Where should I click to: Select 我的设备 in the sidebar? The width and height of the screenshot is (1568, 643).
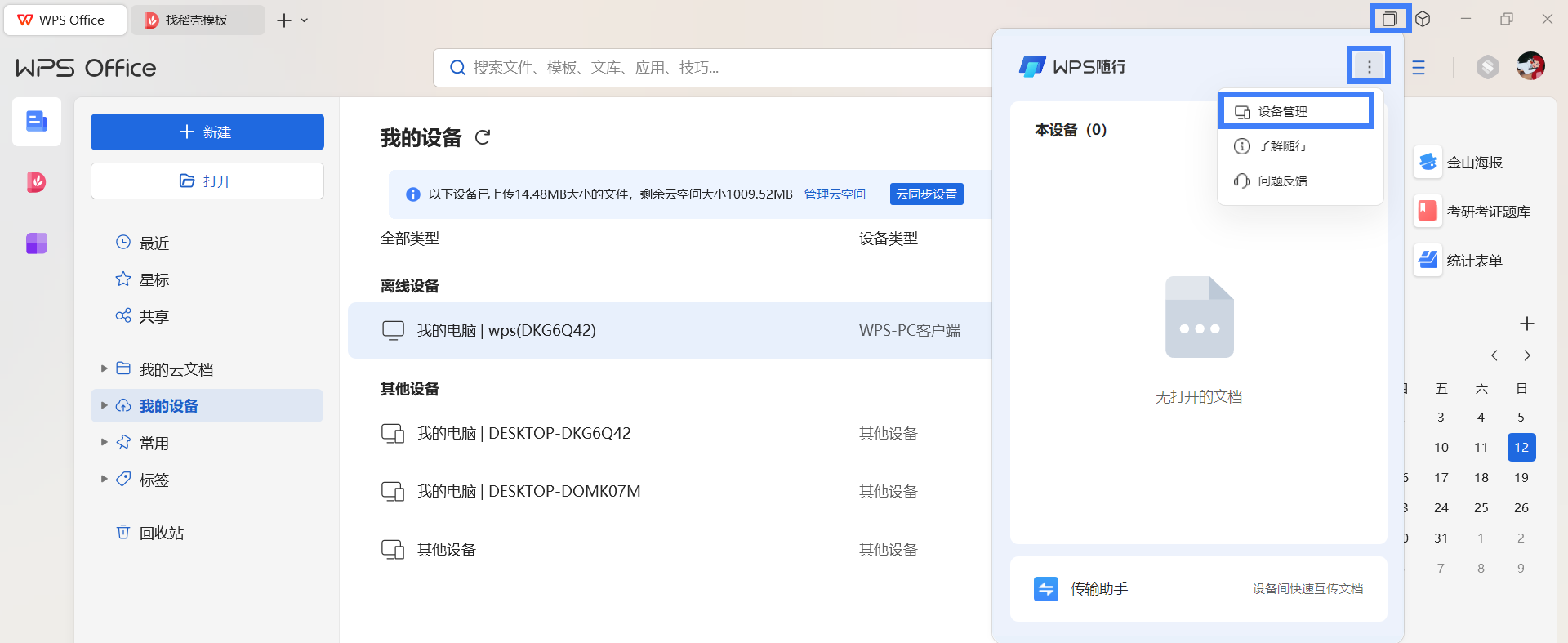point(207,406)
